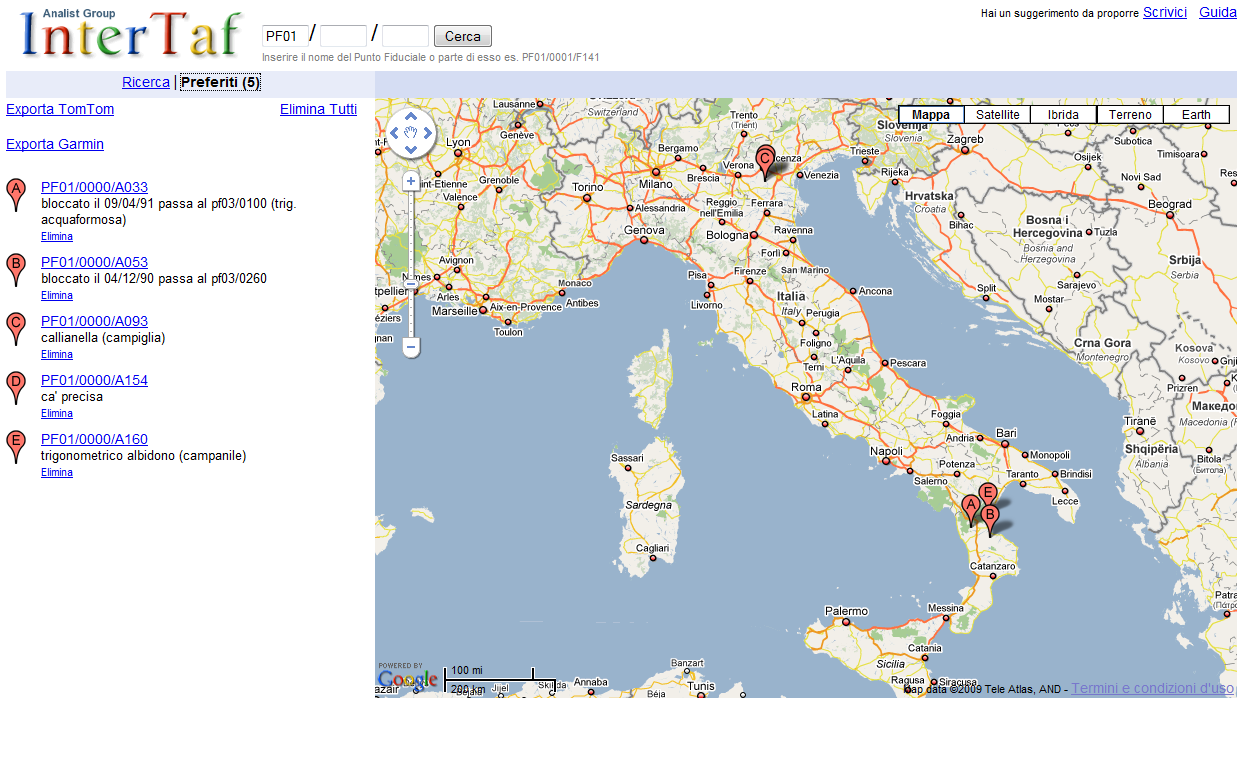
Task: Select the Preferiti (5) tab
Action: 220,82
